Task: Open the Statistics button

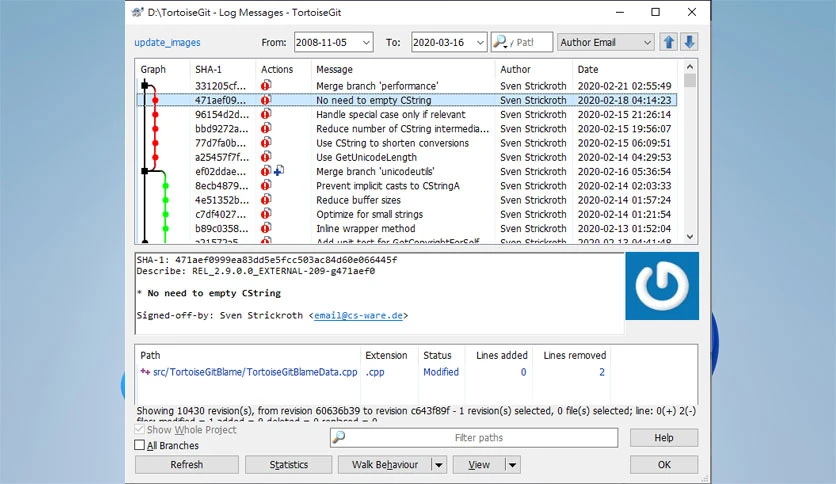Action: click(x=288, y=465)
